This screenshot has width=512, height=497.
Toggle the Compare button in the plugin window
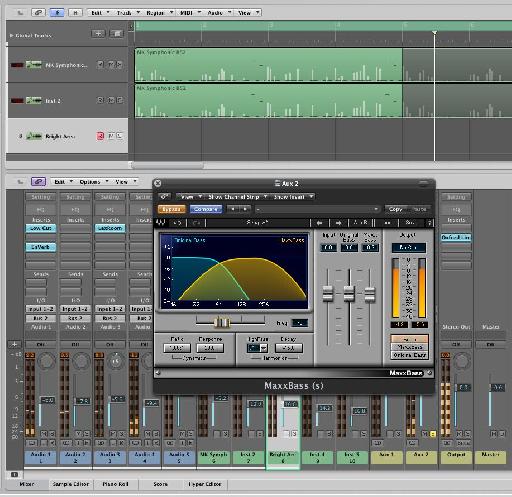click(x=206, y=209)
